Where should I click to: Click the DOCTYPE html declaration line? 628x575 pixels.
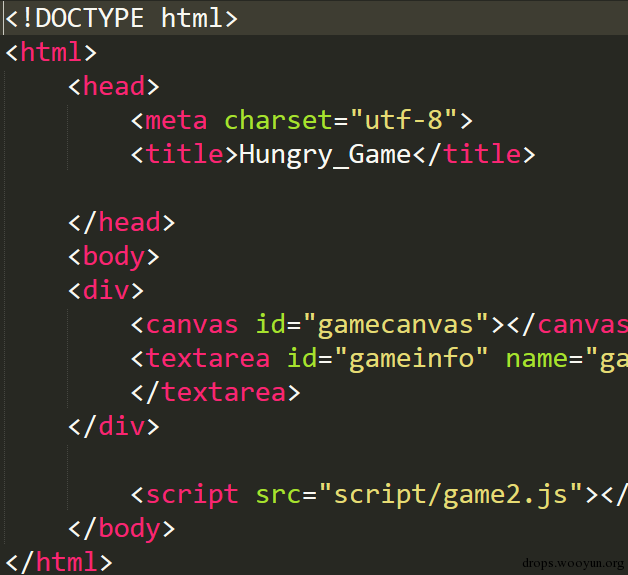coord(121,18)
